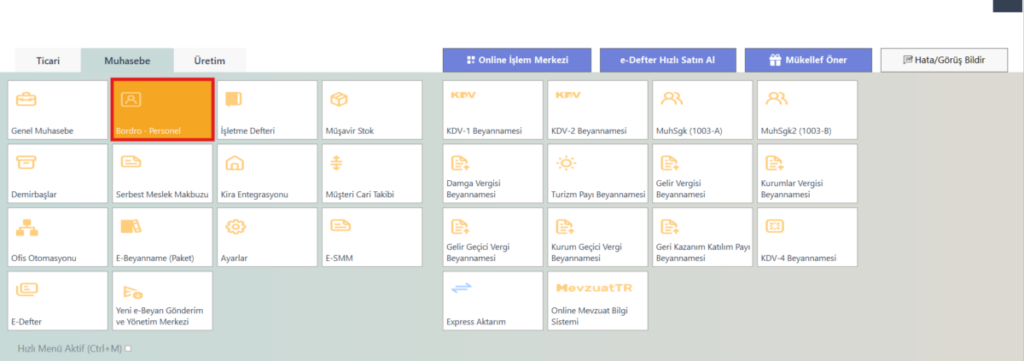The height and width of the screenshot is (361, 1024).
Task: Open the Kurumlar Vergisi Beyannamesi tile
Action: [x=807, y=174]
